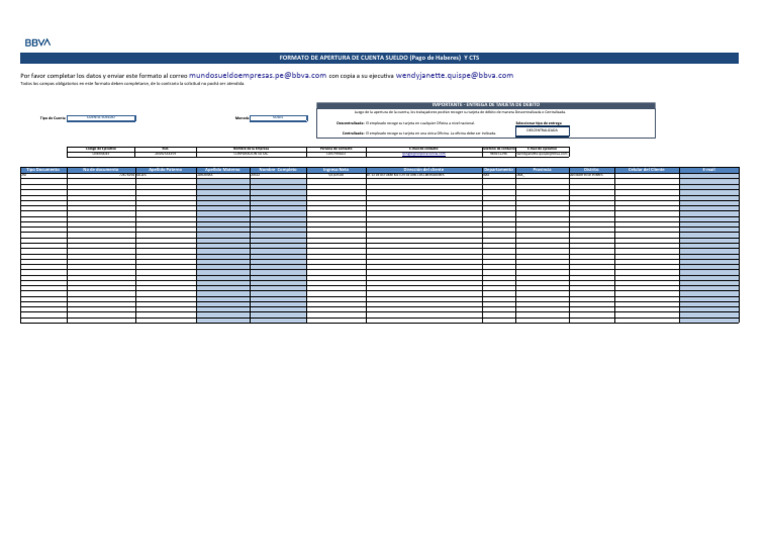Click the Departamento column header
This screenshot has width=768, height=543.
pos(499,169)
